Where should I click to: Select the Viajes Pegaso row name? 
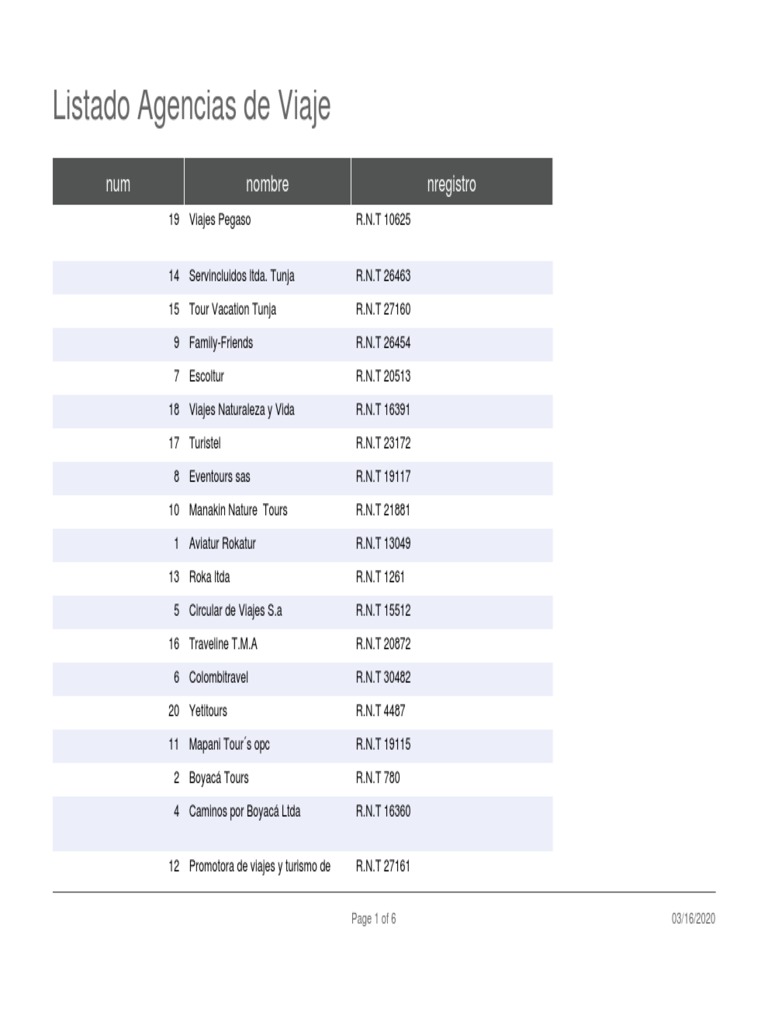coord(220,220)
